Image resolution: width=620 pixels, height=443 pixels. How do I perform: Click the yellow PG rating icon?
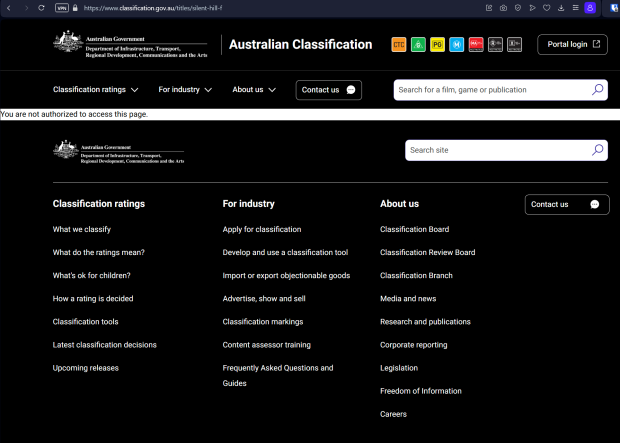(x=437, y=44)
